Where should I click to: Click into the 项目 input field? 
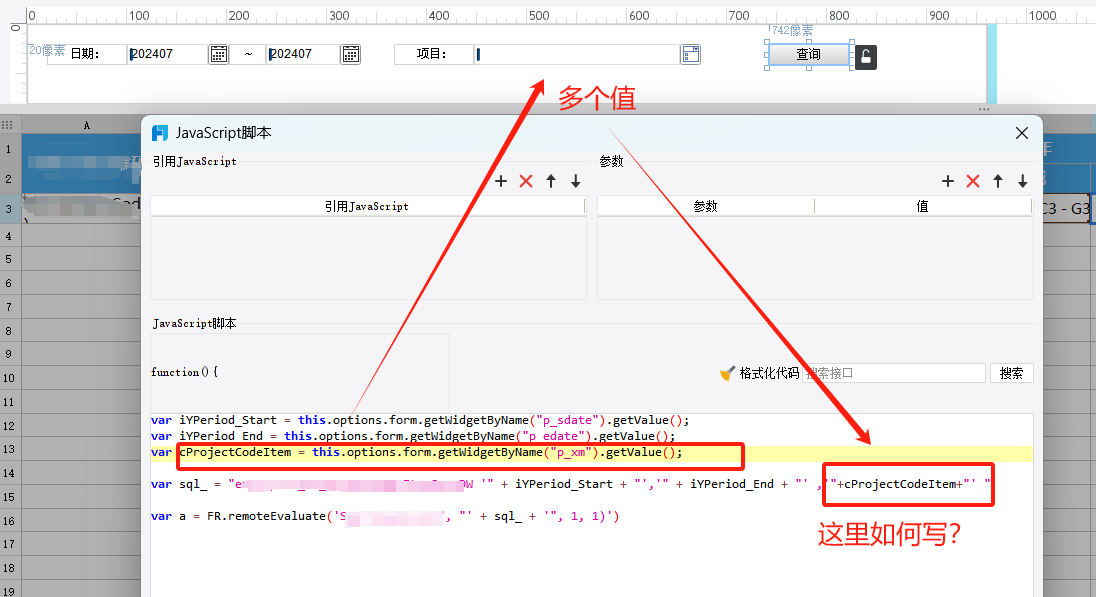click(577, 54)
